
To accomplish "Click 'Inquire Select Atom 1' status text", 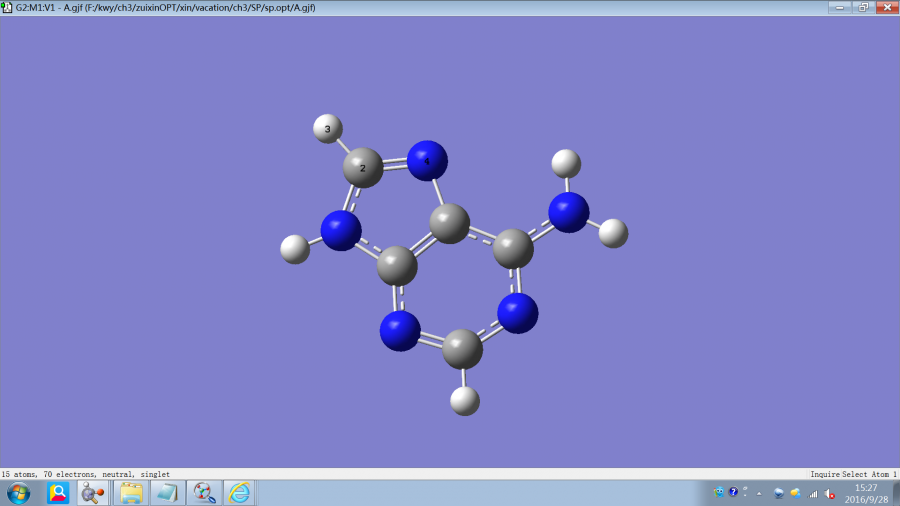I will 853,474.
